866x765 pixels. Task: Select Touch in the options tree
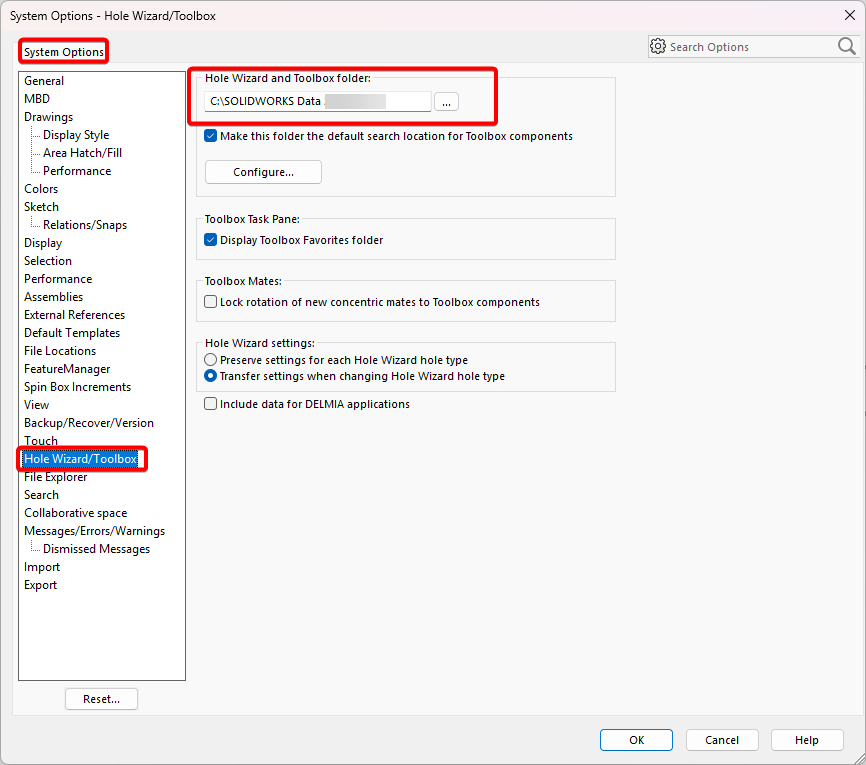click(x=41, y=441)
